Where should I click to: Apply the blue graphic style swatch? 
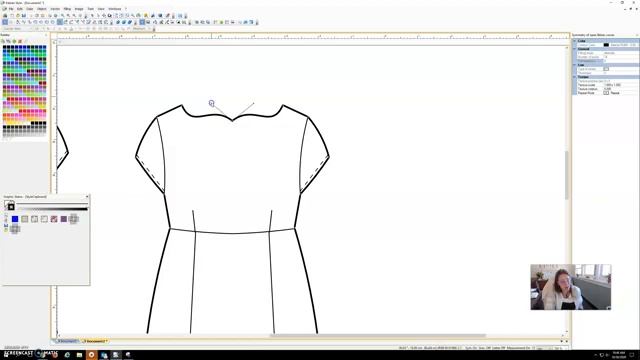[15, 219]
